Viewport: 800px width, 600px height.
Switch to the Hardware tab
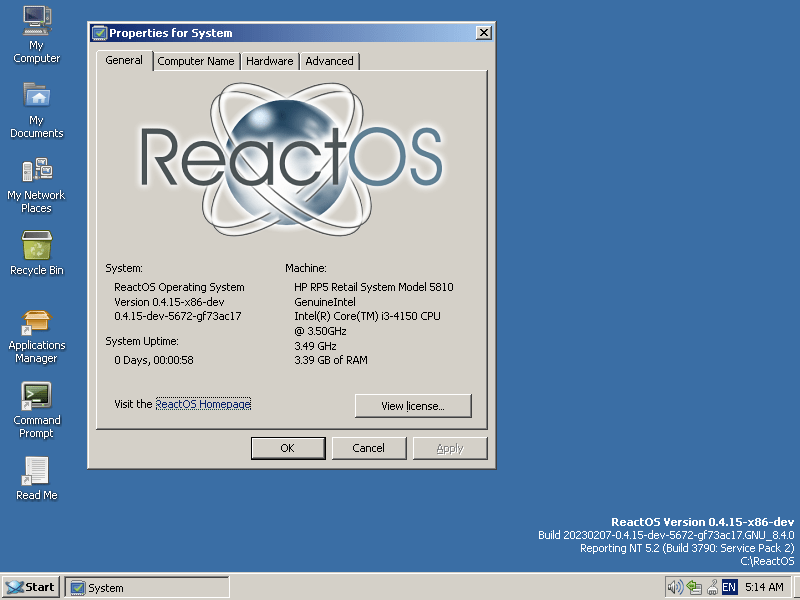point(269,61)
